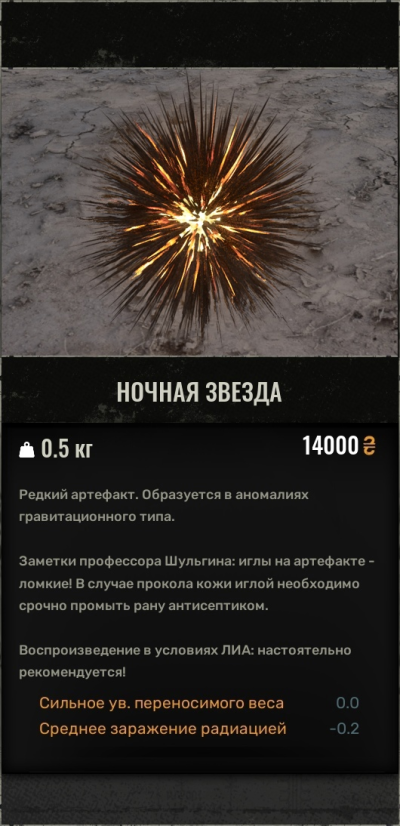The height and width of the screenshot is (826, 400).
Task: Click the НОЧНАЯ ЗВЕЗДА title
Action: (x=199, y=392)
